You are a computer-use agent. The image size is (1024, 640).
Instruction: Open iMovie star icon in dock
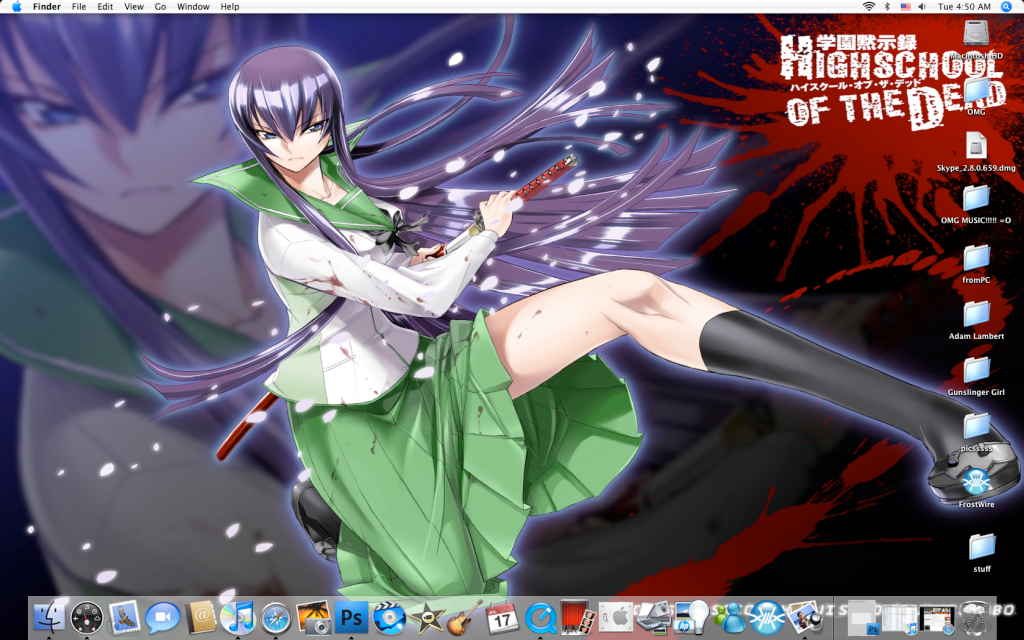427,617
